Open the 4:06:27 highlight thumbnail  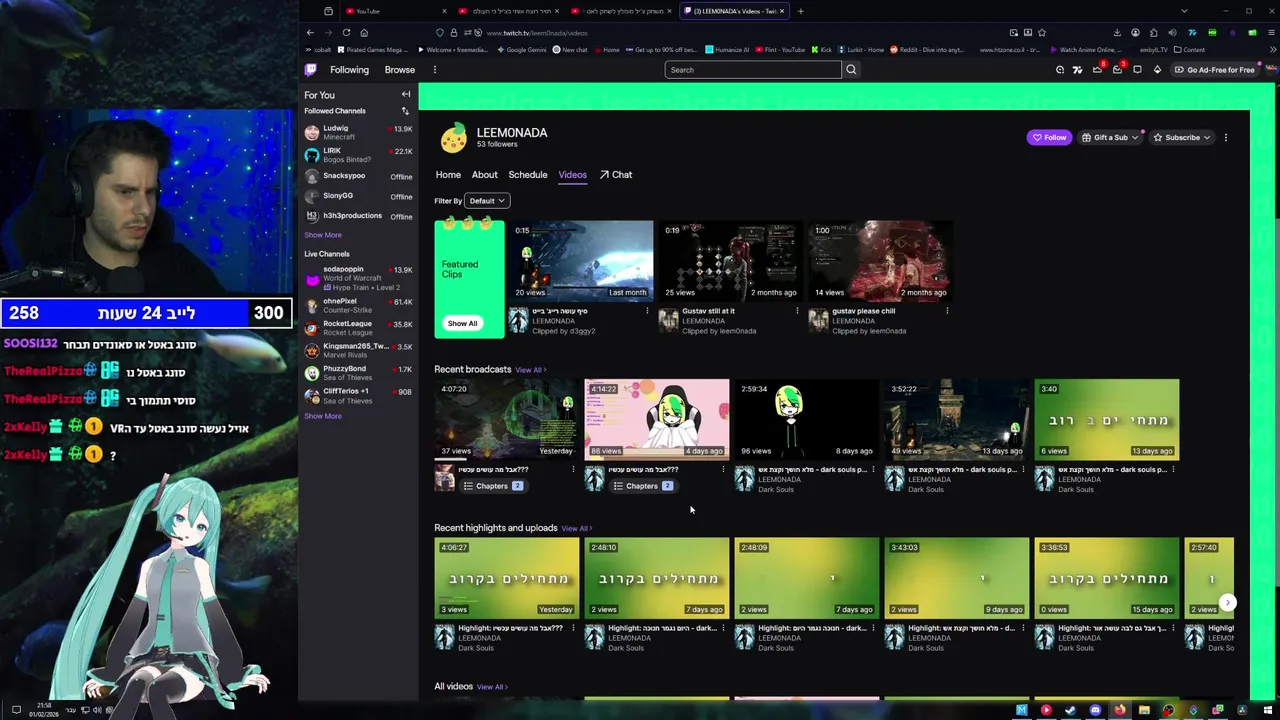click(507, 578)
